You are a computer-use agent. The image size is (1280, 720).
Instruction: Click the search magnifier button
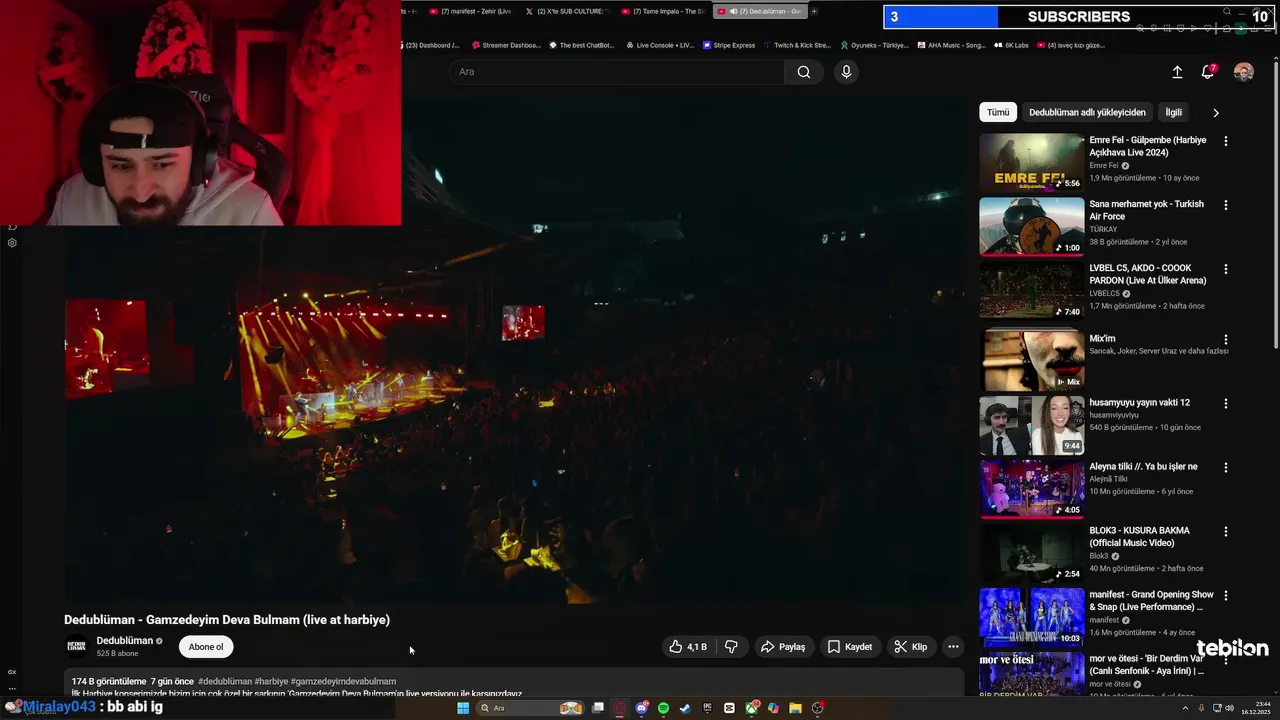(804, 72)
